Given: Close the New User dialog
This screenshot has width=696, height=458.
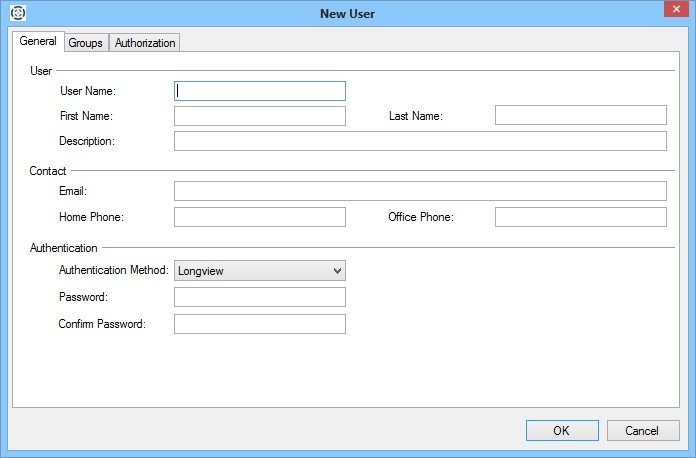Looking at the screenshot, I should (x=671, y=11).
